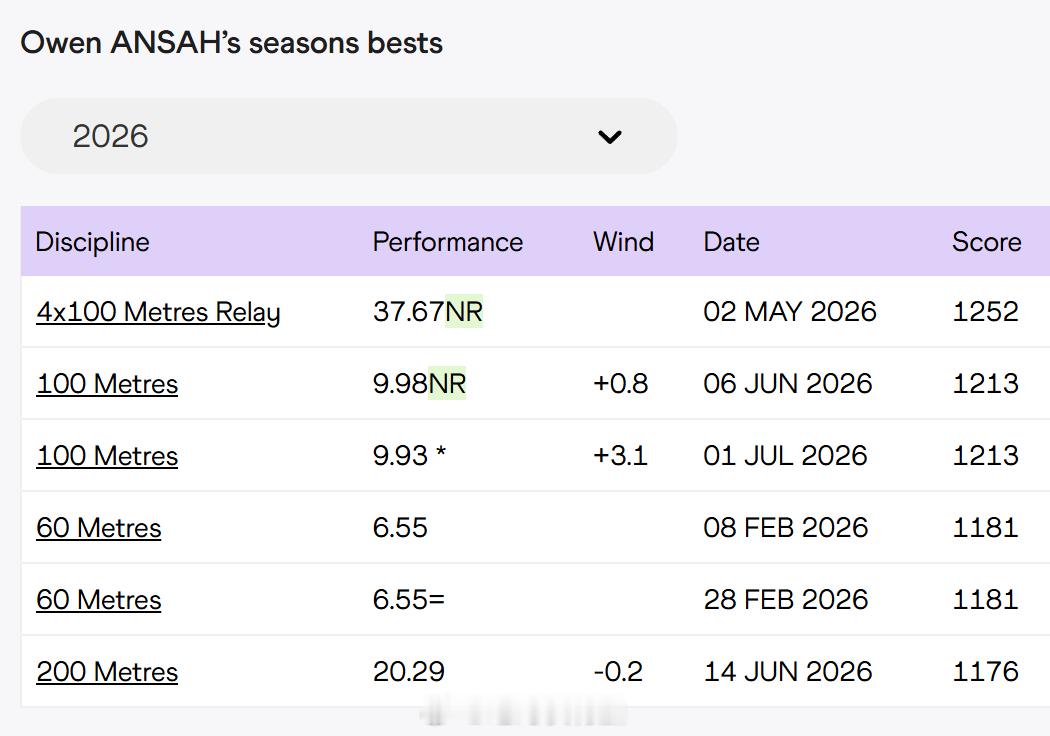Image resolution: width=1050 pixels, height=736 pixels.
Task: Open 100 Metres link with 9.93 result
Action: pyautogui.click(x=107, y=456)
